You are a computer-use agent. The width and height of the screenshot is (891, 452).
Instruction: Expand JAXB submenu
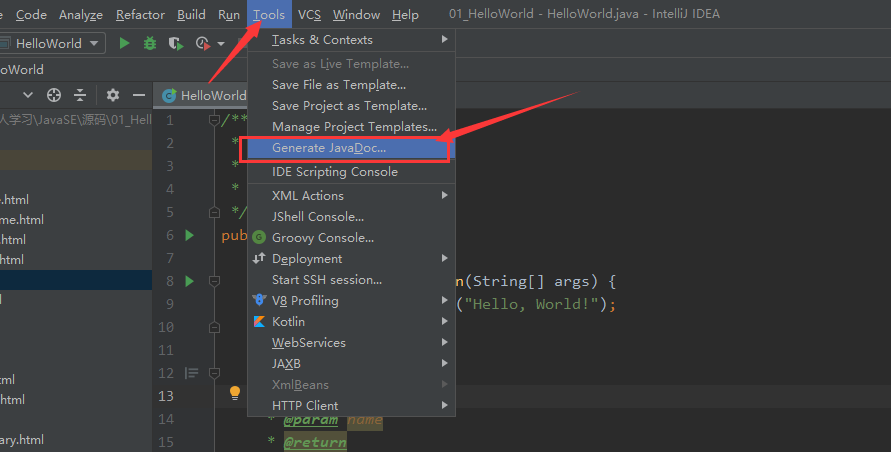pos(351,364)
